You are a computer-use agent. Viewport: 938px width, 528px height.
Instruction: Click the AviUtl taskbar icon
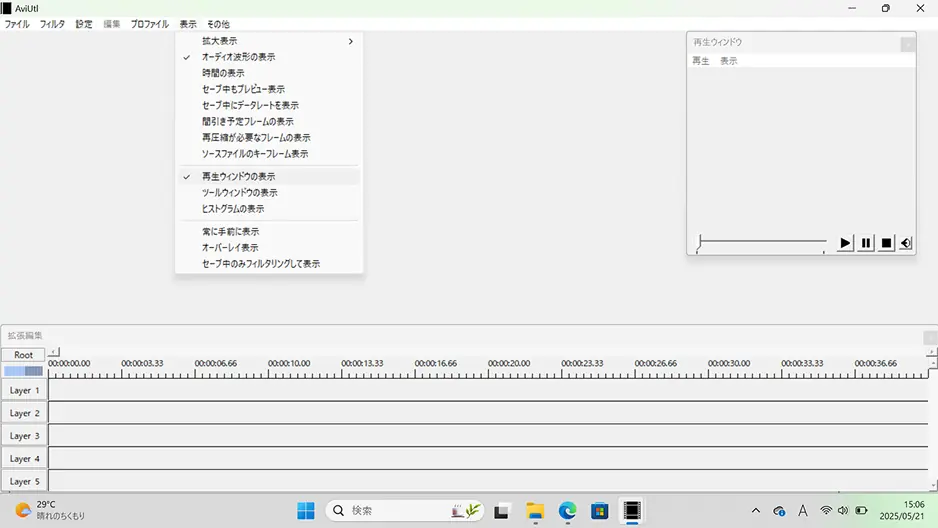coord(632,511)
